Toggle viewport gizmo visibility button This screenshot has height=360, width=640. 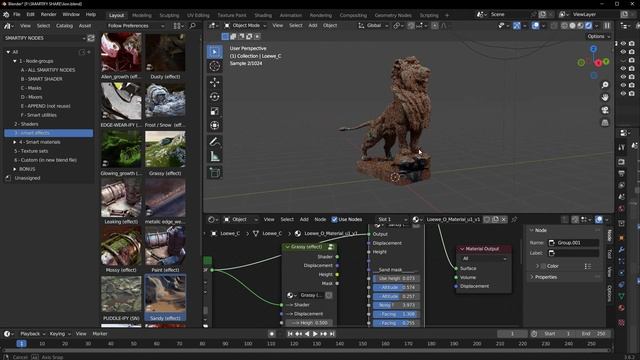tap(517, 26)
